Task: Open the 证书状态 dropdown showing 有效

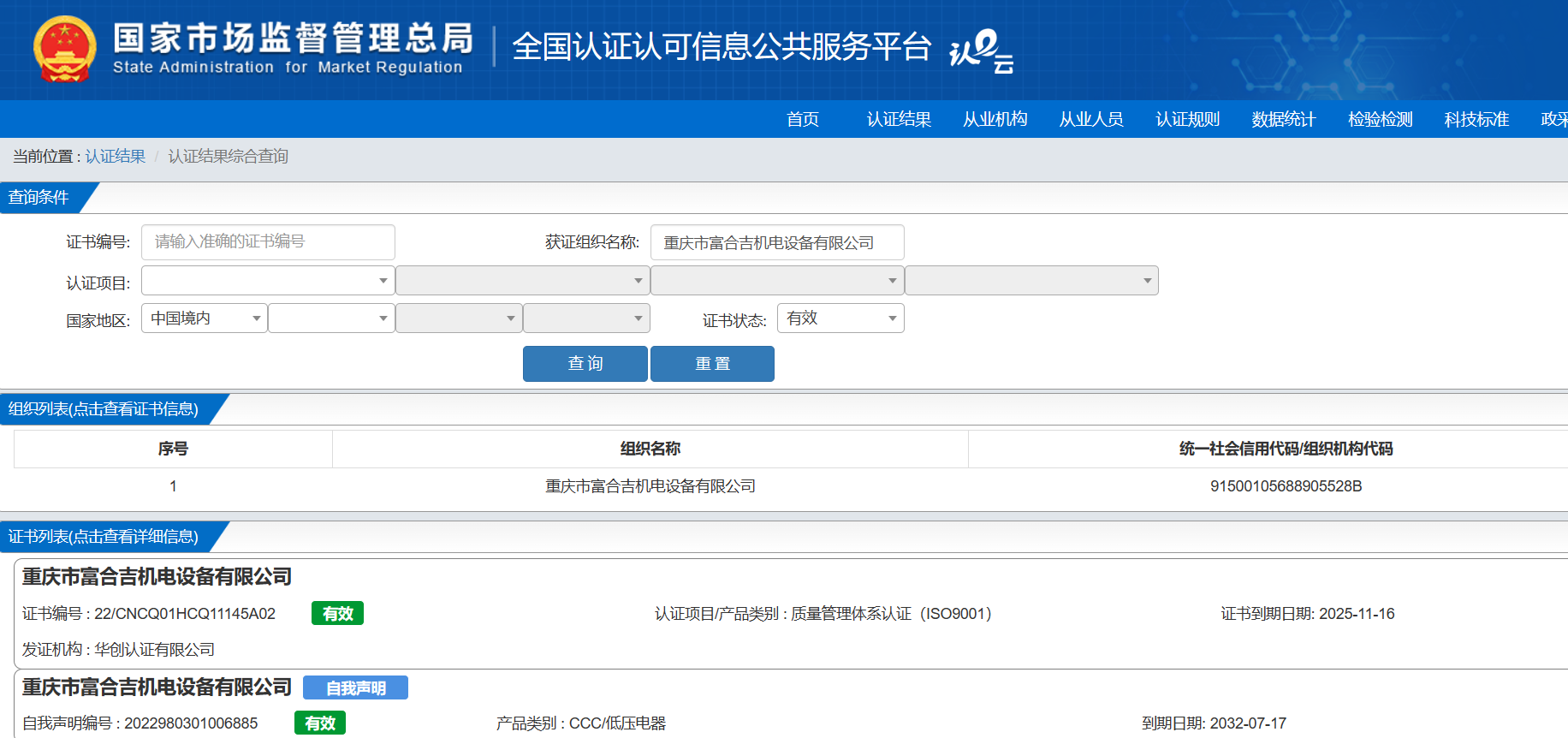Action: pos(840,318)
